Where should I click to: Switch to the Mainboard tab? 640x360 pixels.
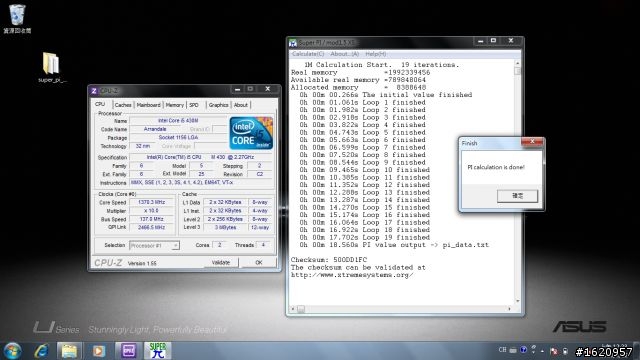click(149, 105)
